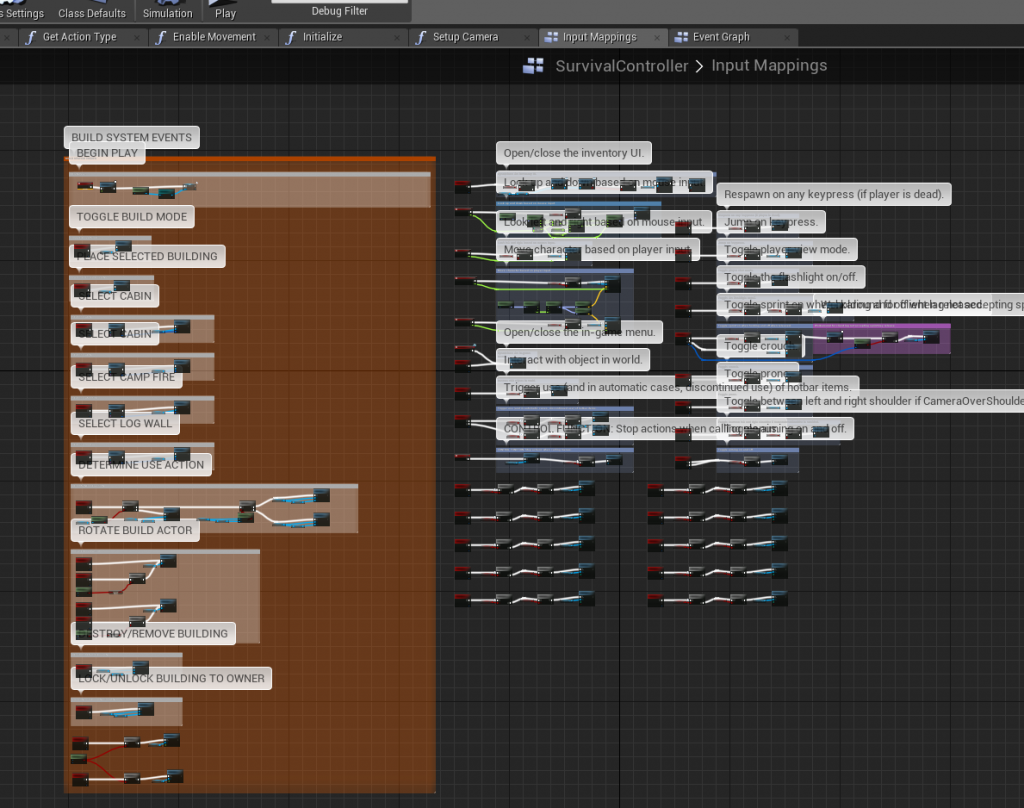Screen dimensions: 1024x808
Task: Switch to the Event Graph tab
Action: pos(720,37)
